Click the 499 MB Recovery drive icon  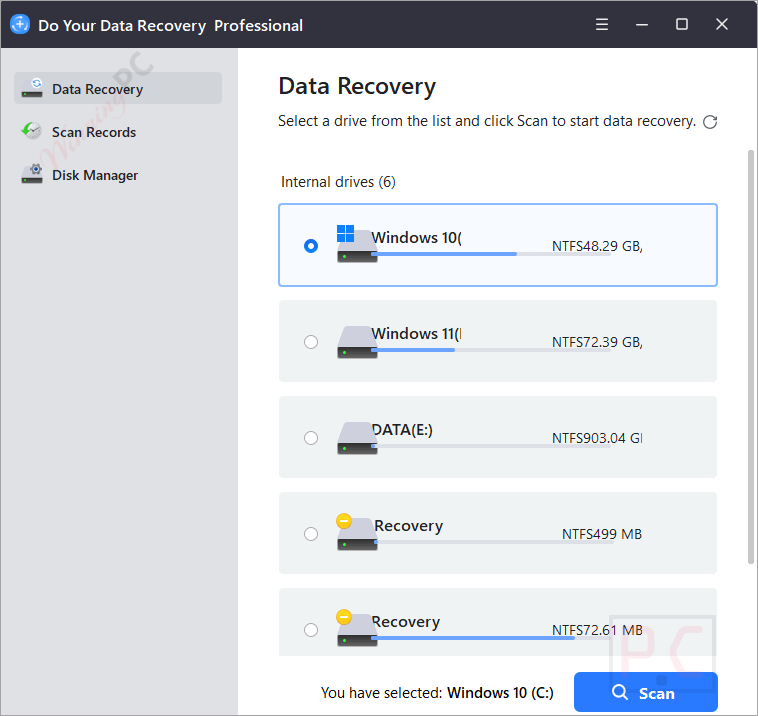pyautogui.click(x=357, y=532)
